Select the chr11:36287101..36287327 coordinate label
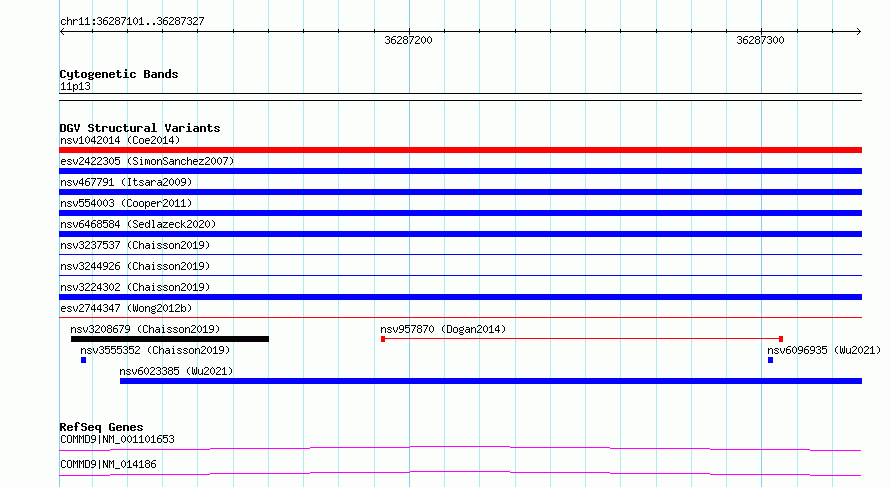 point(132,21)
